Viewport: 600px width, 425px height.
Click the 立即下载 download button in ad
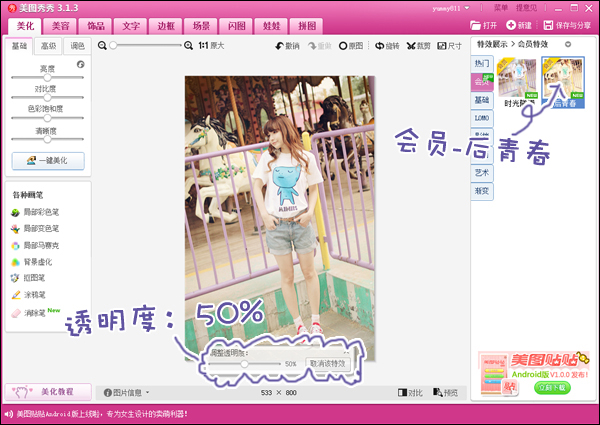552,388
